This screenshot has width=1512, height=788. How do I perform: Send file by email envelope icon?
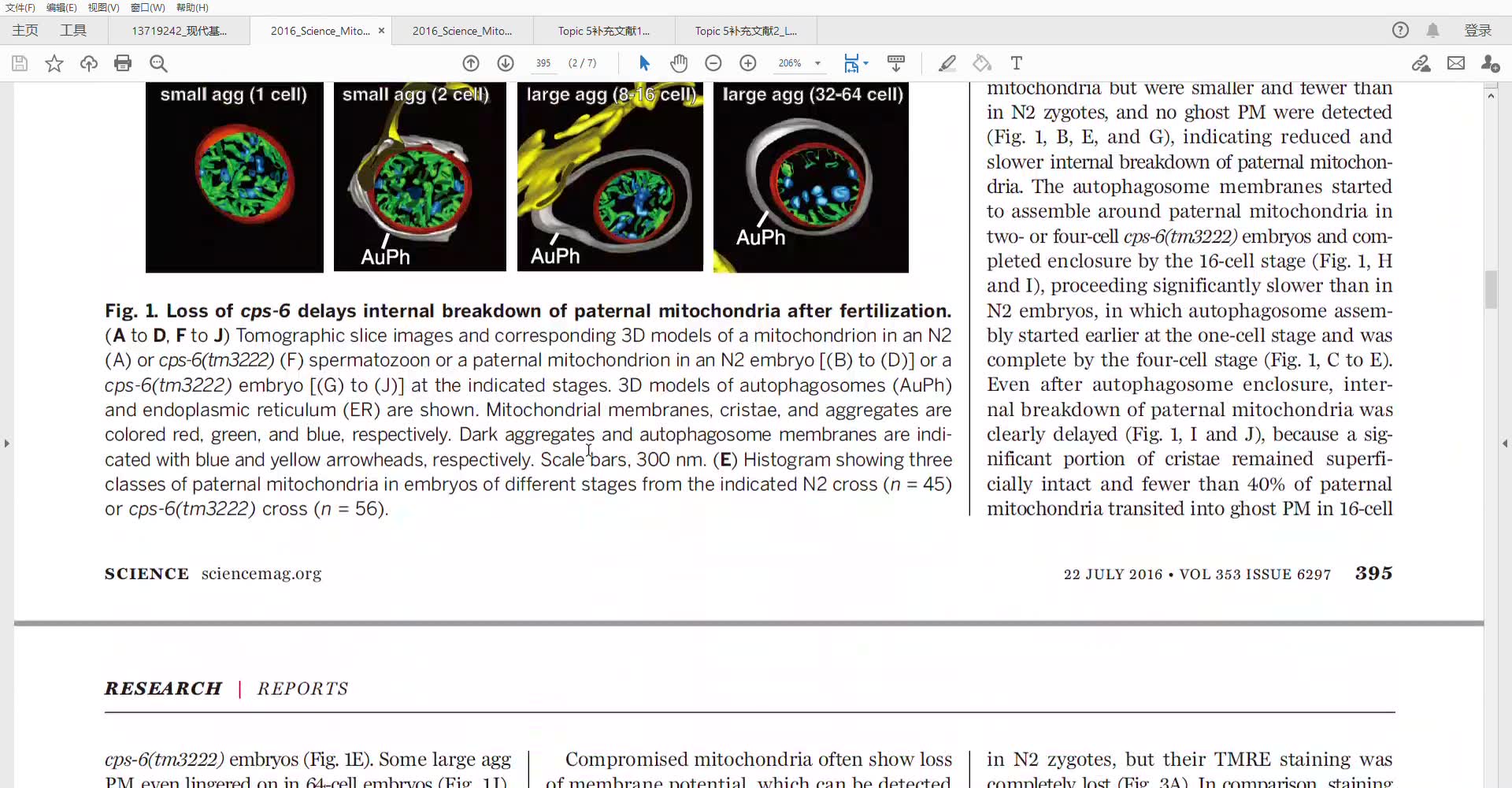point(1456,63)
